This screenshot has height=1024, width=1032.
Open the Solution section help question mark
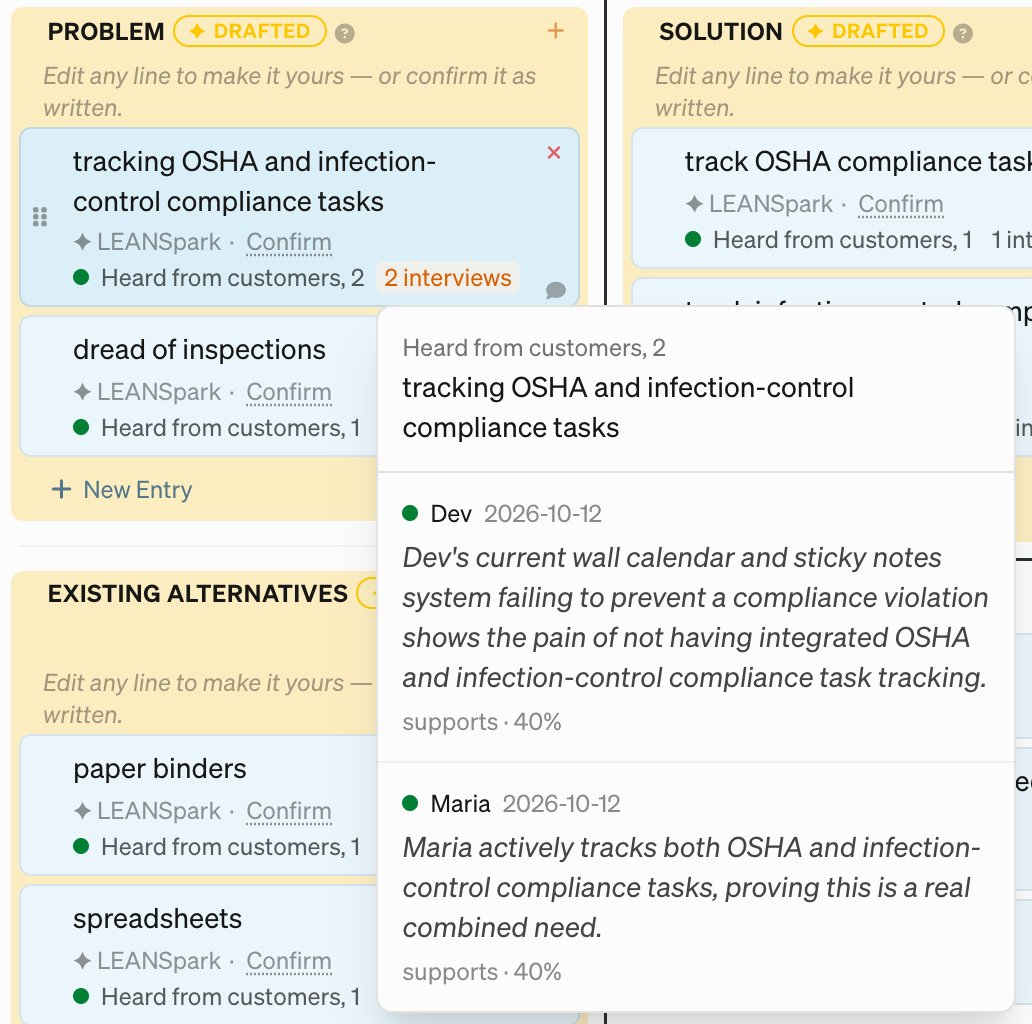pyautogui.click(x=963, y=33)
